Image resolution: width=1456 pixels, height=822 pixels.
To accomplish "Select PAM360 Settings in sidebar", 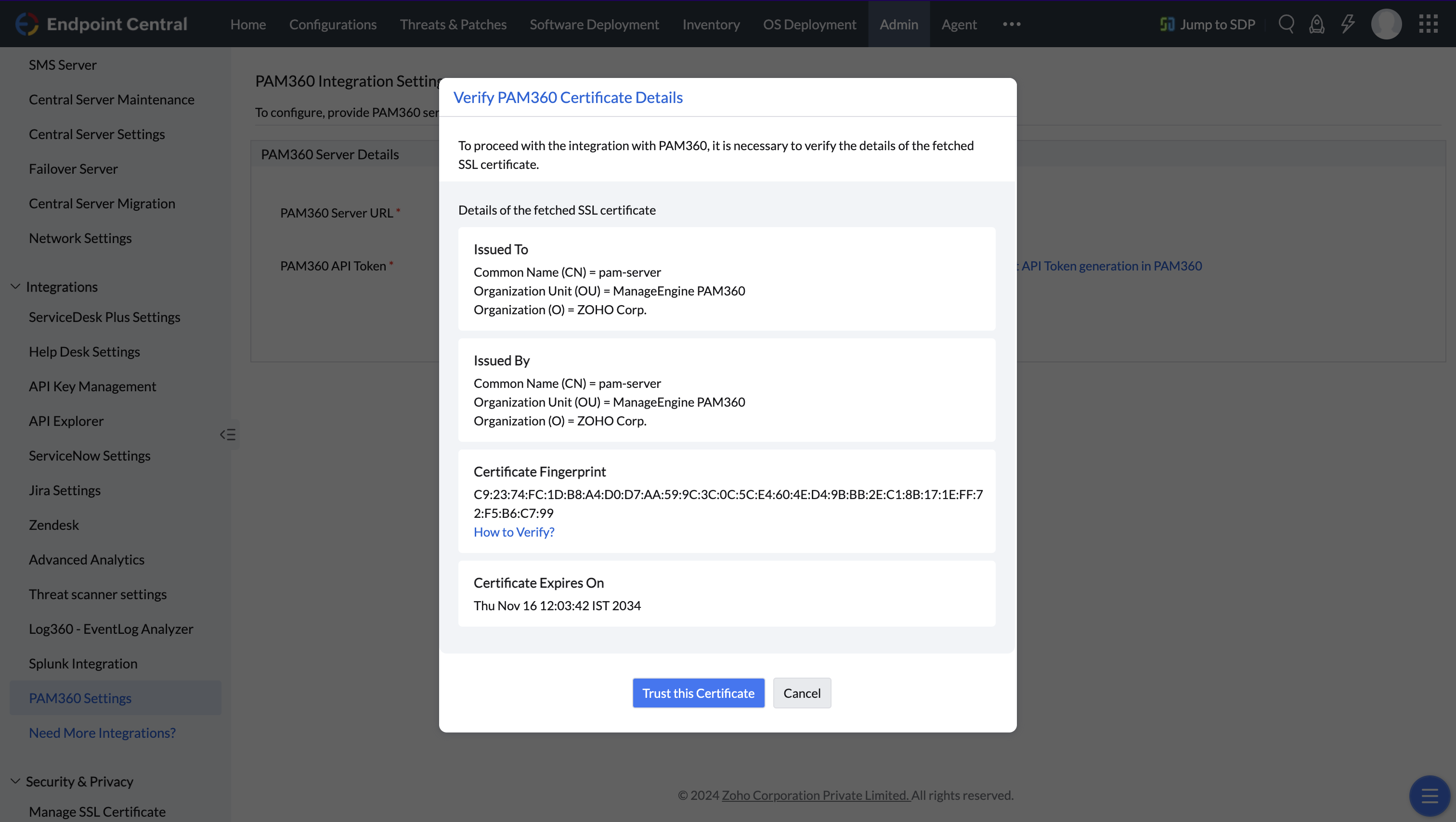I will click(80, 698).
